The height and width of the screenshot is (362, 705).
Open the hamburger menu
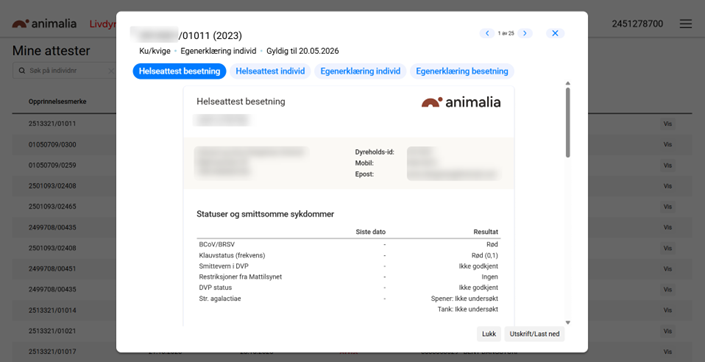click(x=686, y=24)
